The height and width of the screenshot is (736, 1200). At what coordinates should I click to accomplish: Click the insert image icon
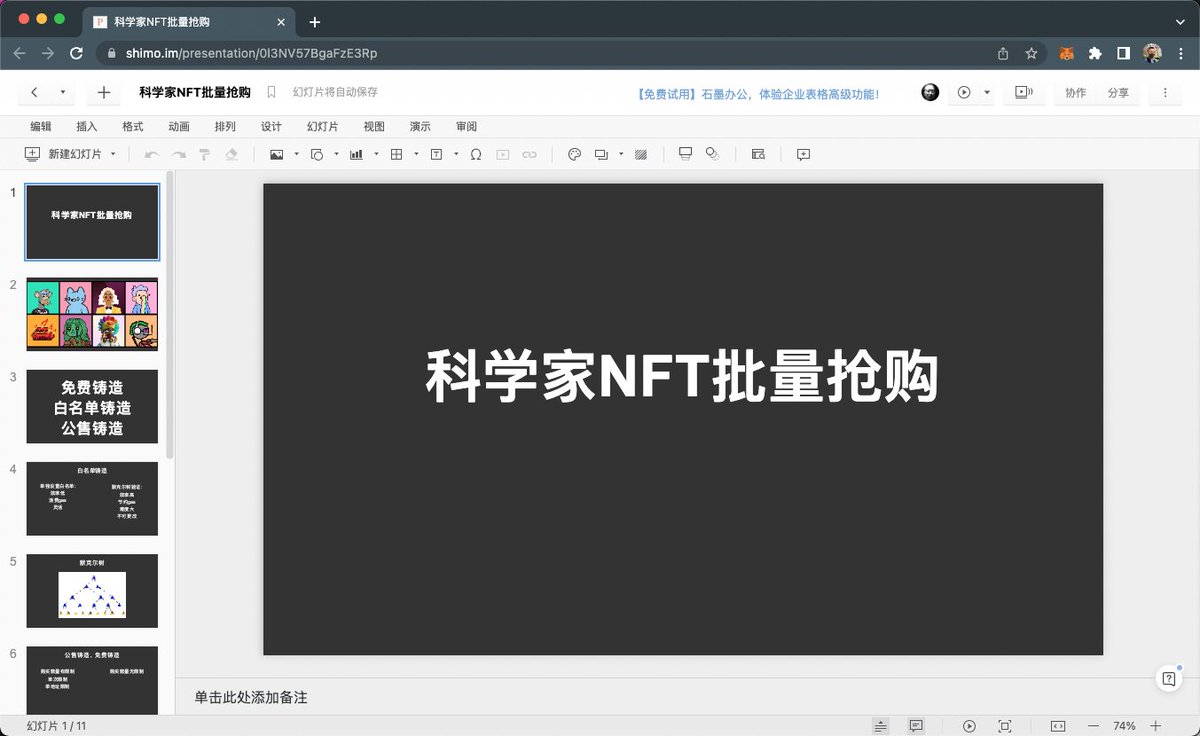pos(277,154)
